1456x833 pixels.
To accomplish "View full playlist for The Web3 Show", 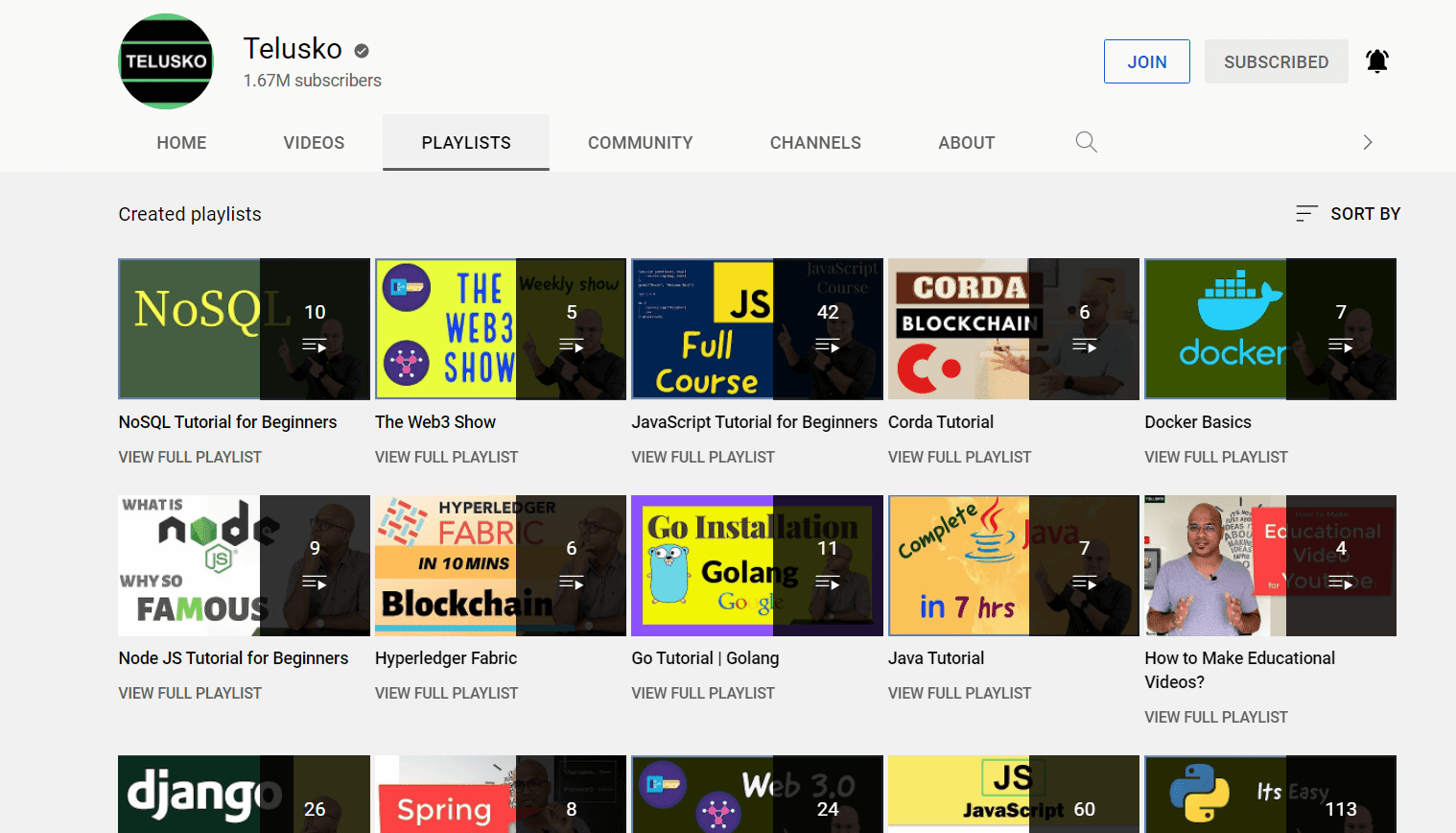I will tap(447, 457).
